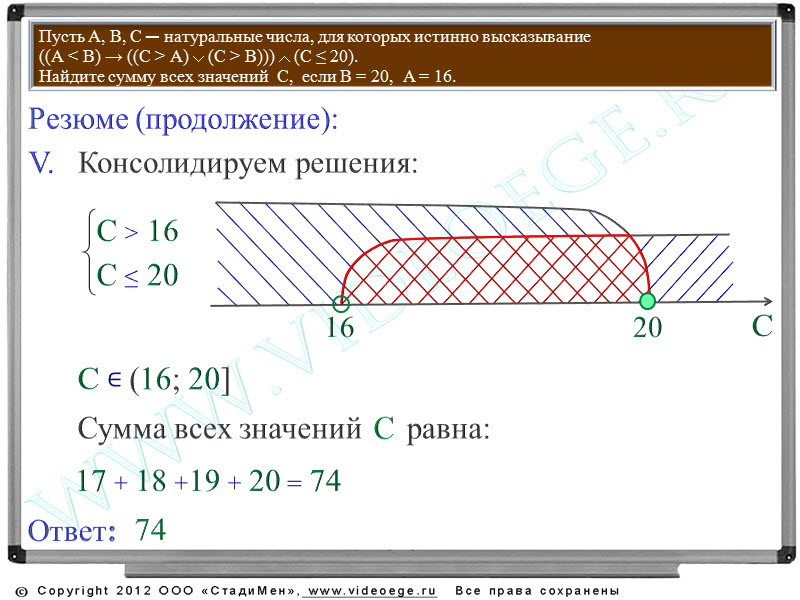Click the axis label 'C' near the arrow
Image resolution: width=800 pixels, height=600 pixels.
click(x=762, y=327)
